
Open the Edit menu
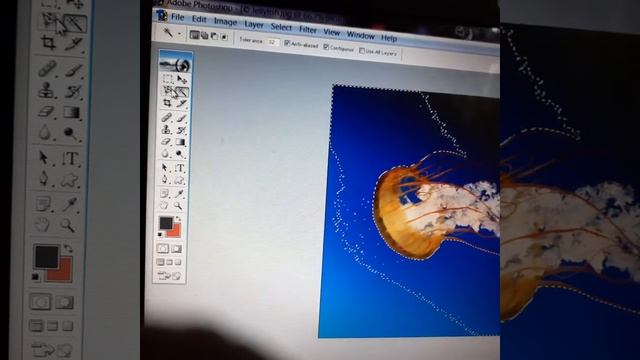[199, 19]
